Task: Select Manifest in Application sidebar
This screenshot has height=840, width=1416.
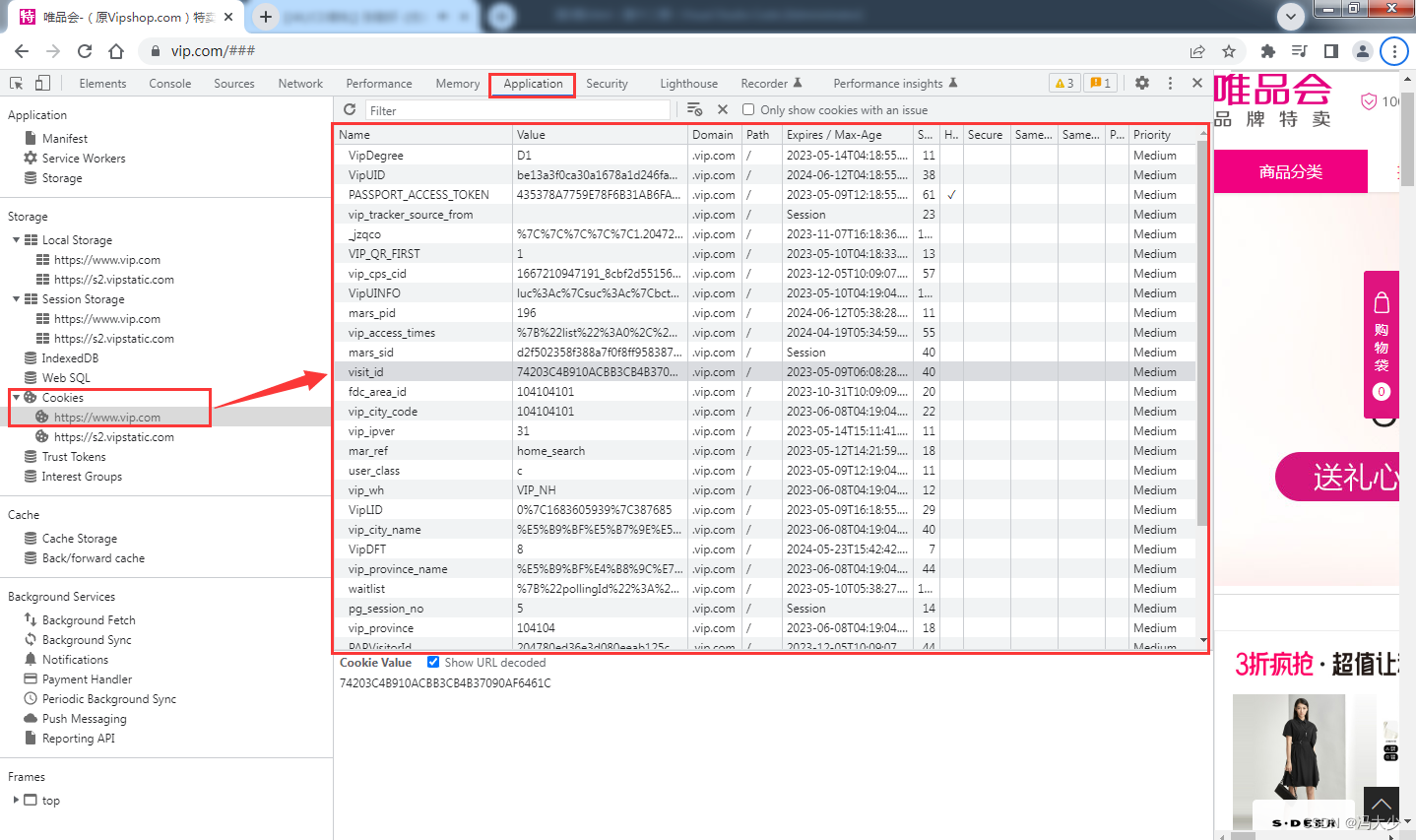Action: 65,138
